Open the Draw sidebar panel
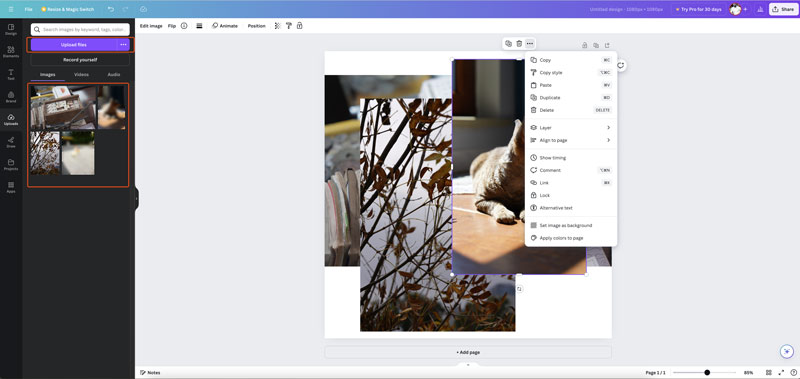Image resolution: width=800 pixels, height=379 pixels. pyautogui.click(x=11, y=142)
